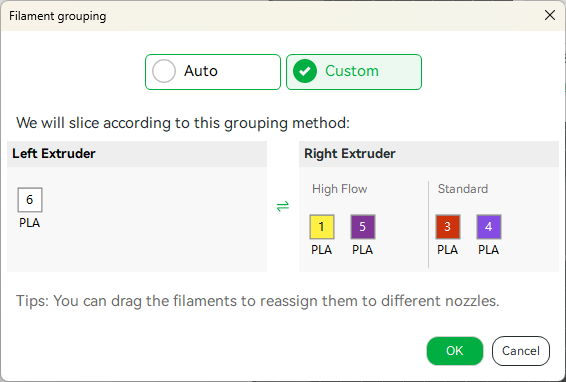Click the PLA label under filament 6
Image resolution: width=566 pixels, height=382 pixels.
pos(30,223)
